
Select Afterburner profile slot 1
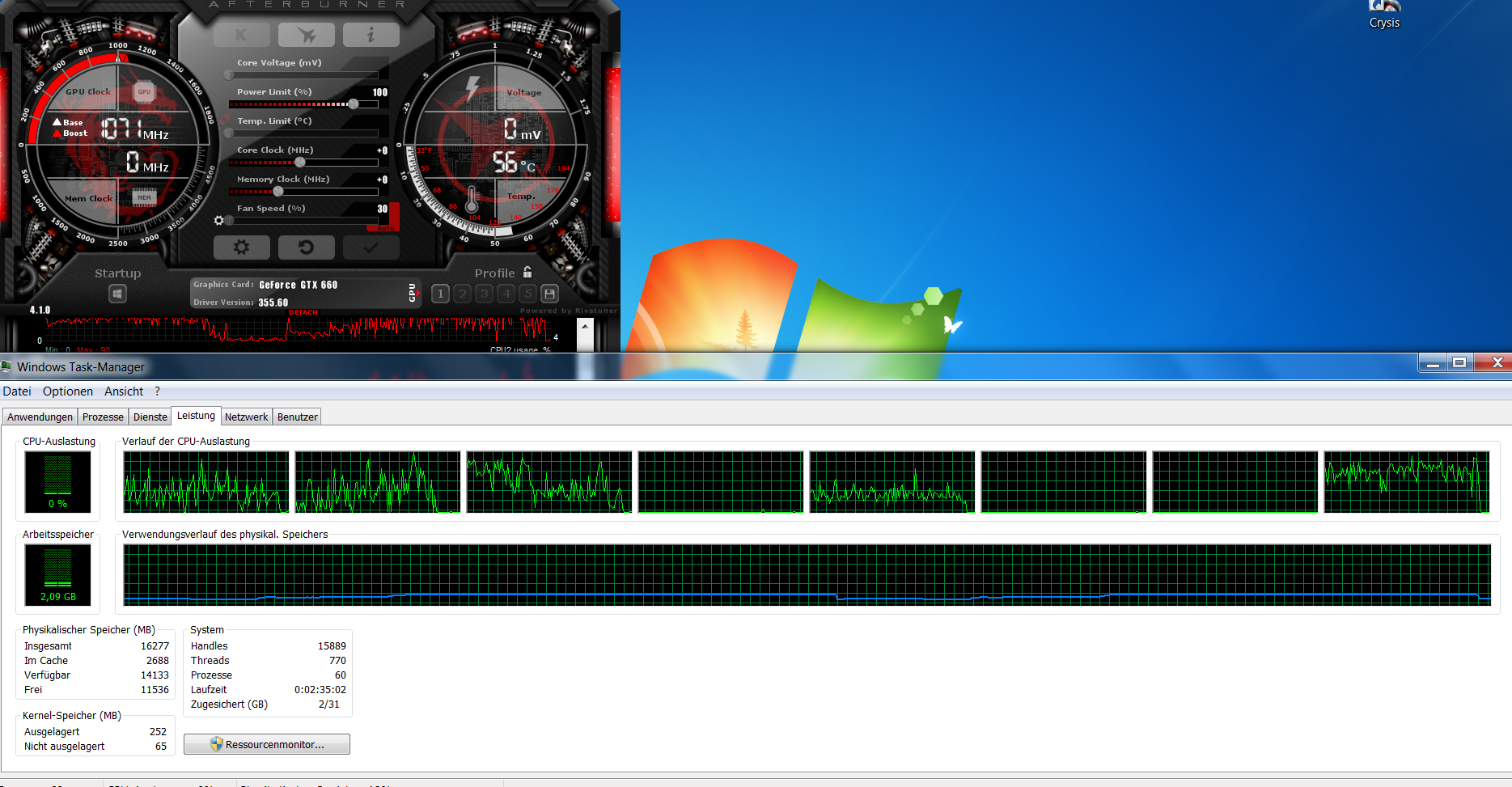[440, 294]
